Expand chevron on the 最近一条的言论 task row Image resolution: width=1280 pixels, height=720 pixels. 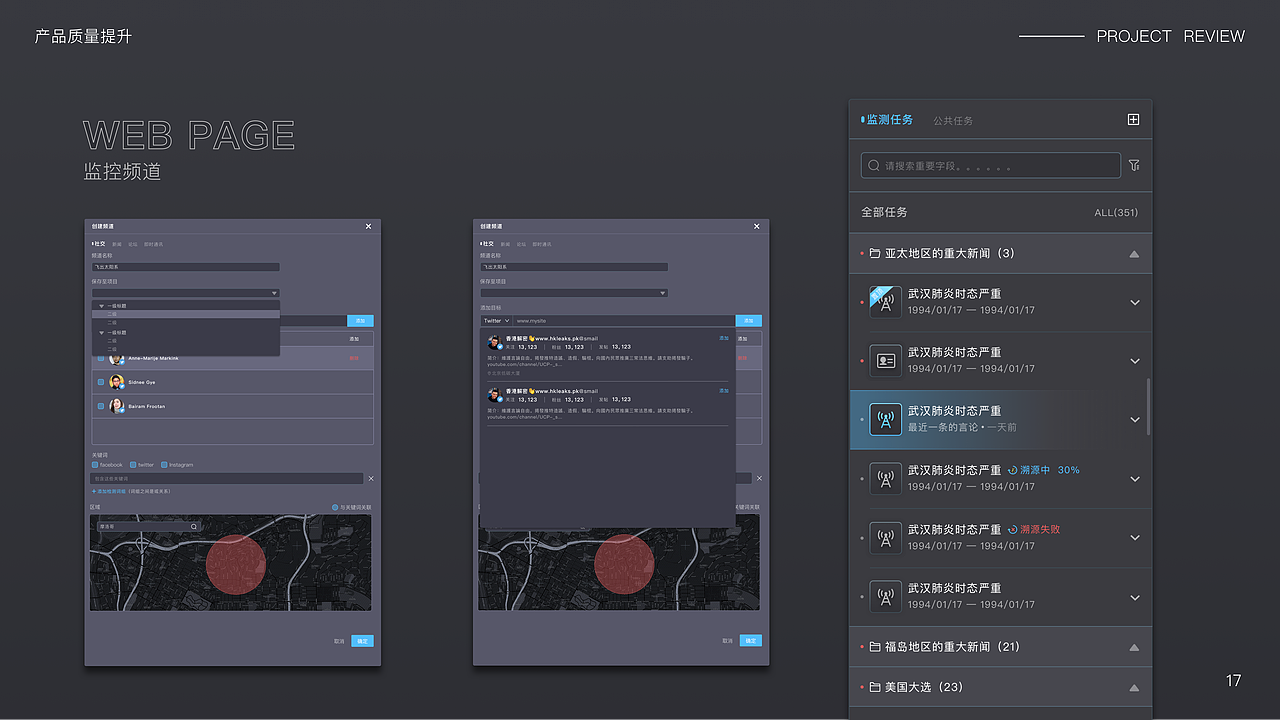[1135, 420]
